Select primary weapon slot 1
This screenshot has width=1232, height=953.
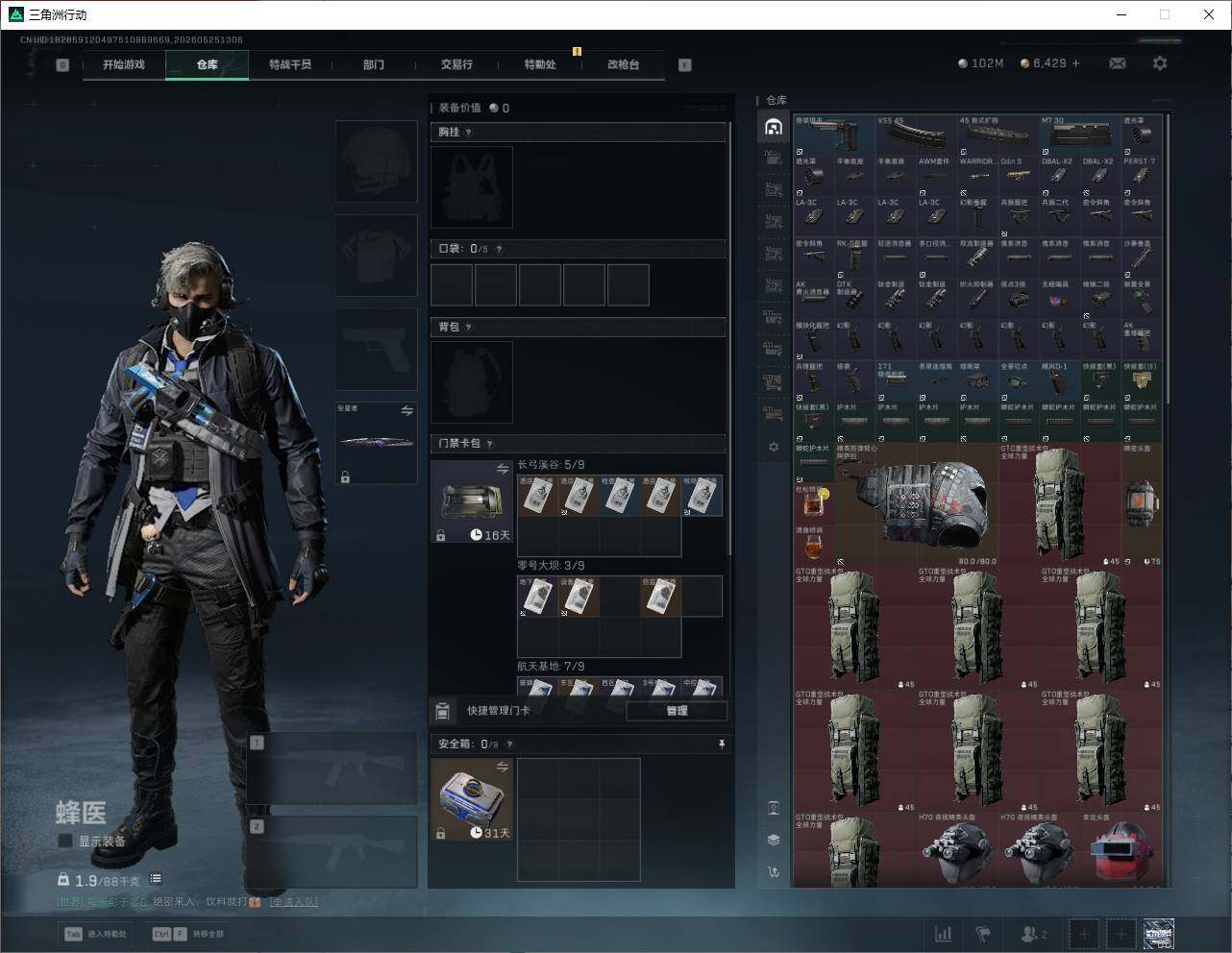[x=333, y=769]
